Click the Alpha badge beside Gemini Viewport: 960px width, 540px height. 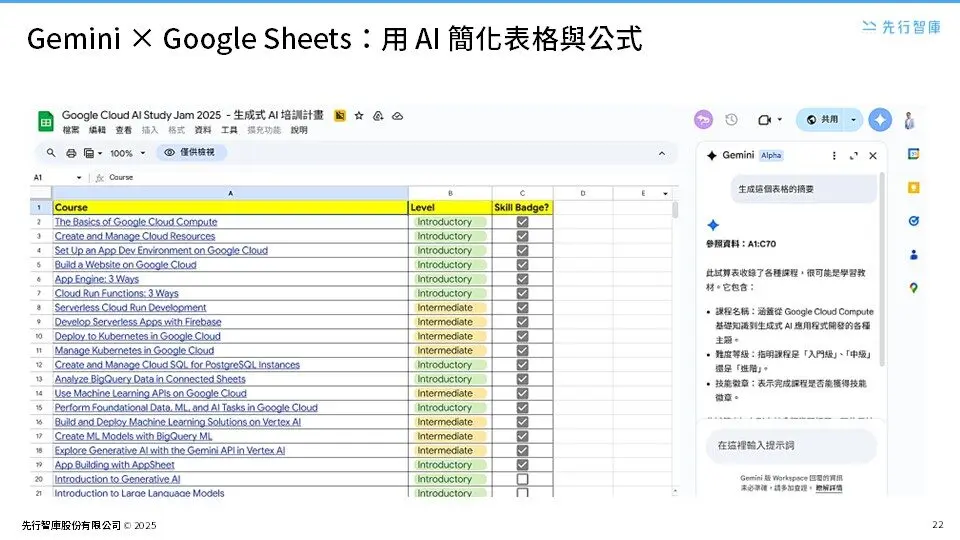click(771, 156)
